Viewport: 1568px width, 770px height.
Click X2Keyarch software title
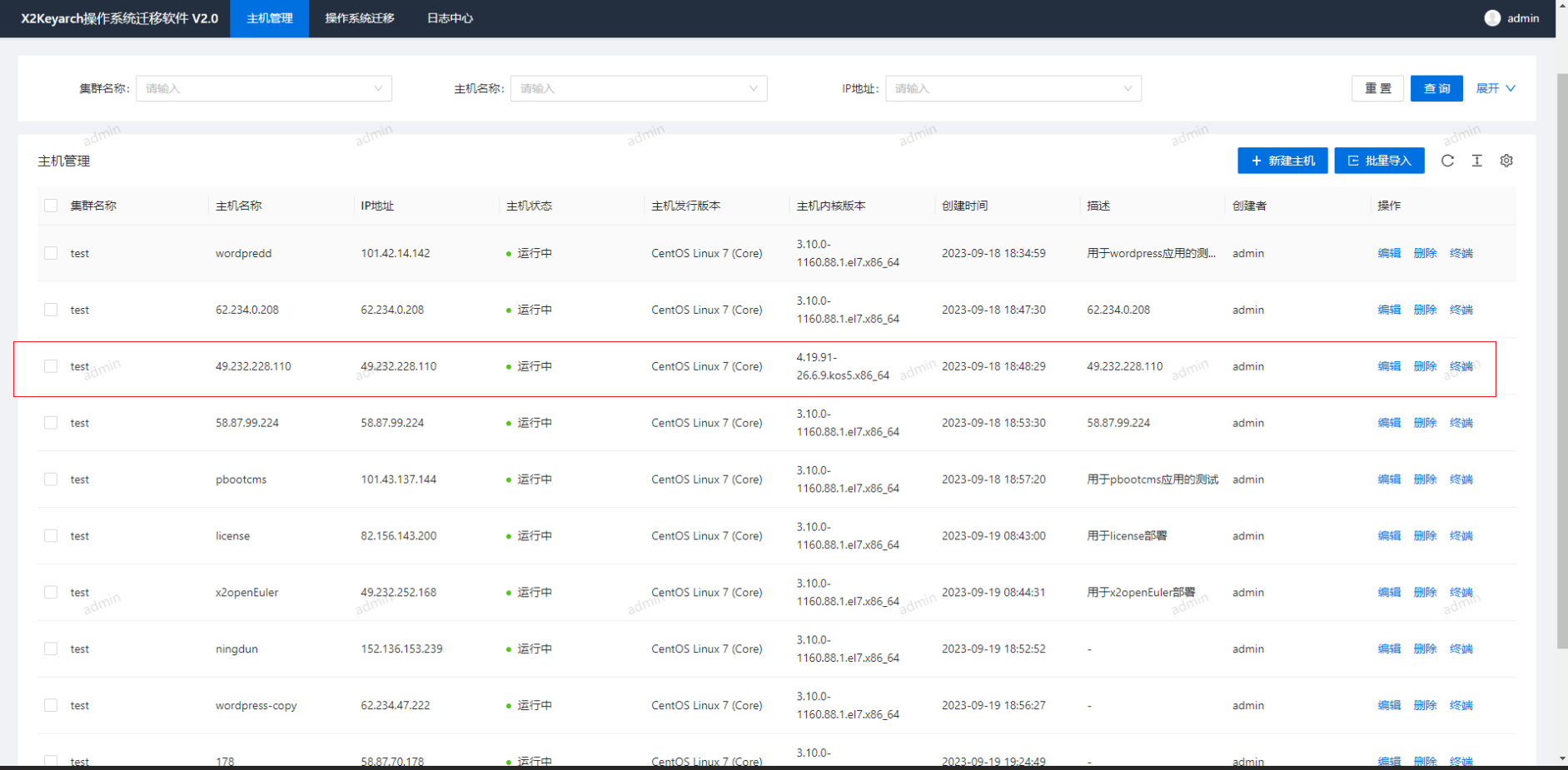click(x=119, y=18)
